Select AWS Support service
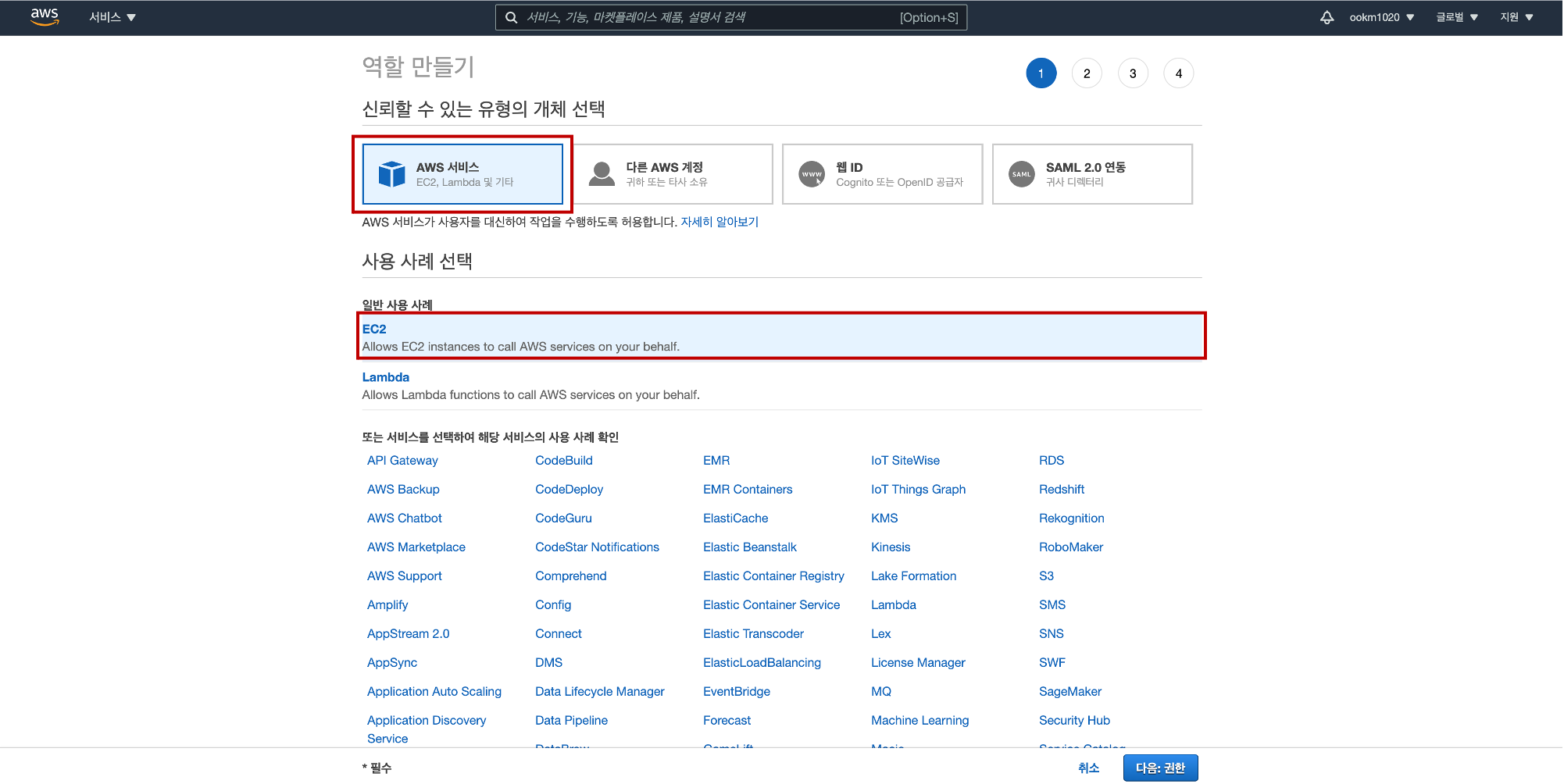This screenshot has width=1564, height=784. point(405,576)
